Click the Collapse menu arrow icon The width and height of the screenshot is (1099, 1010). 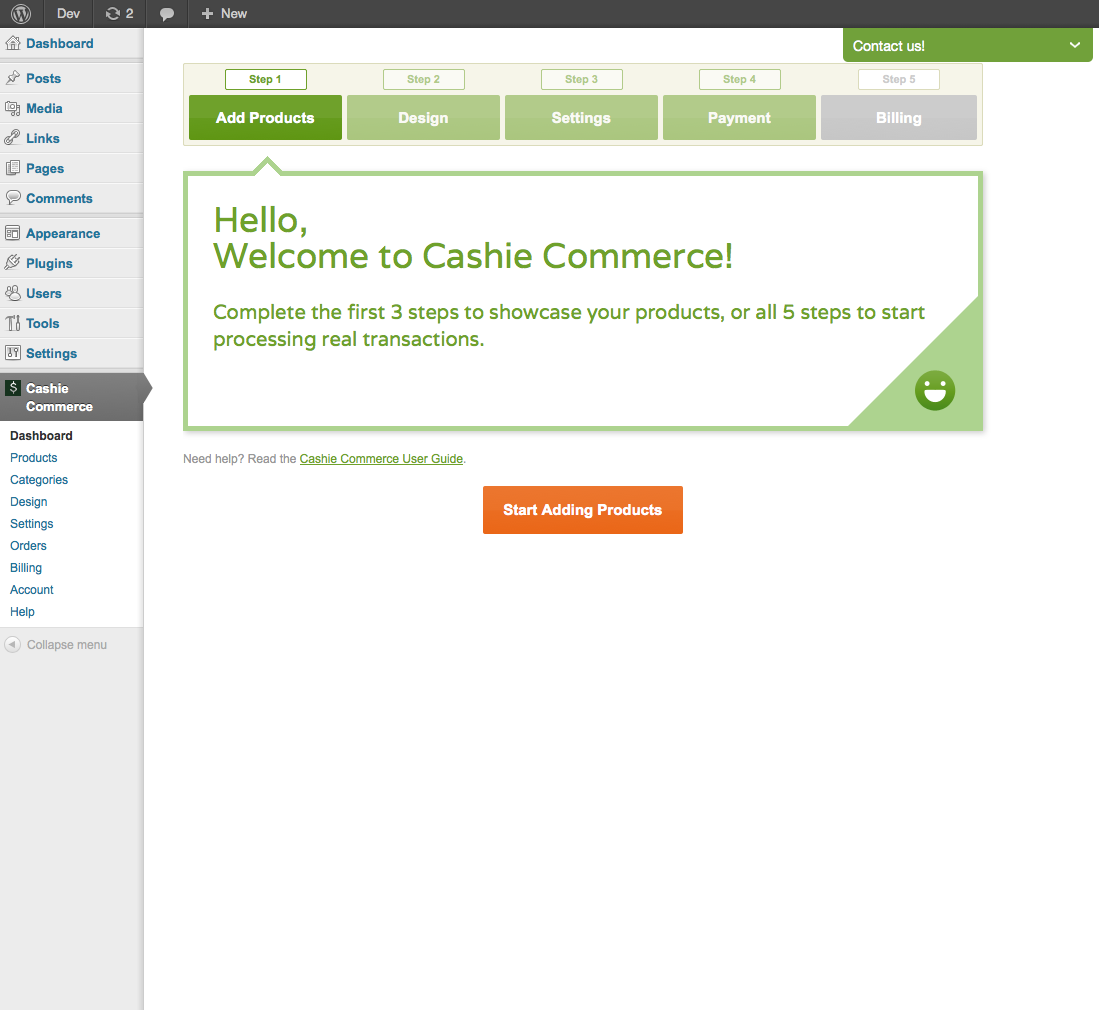tap(13, 644)
